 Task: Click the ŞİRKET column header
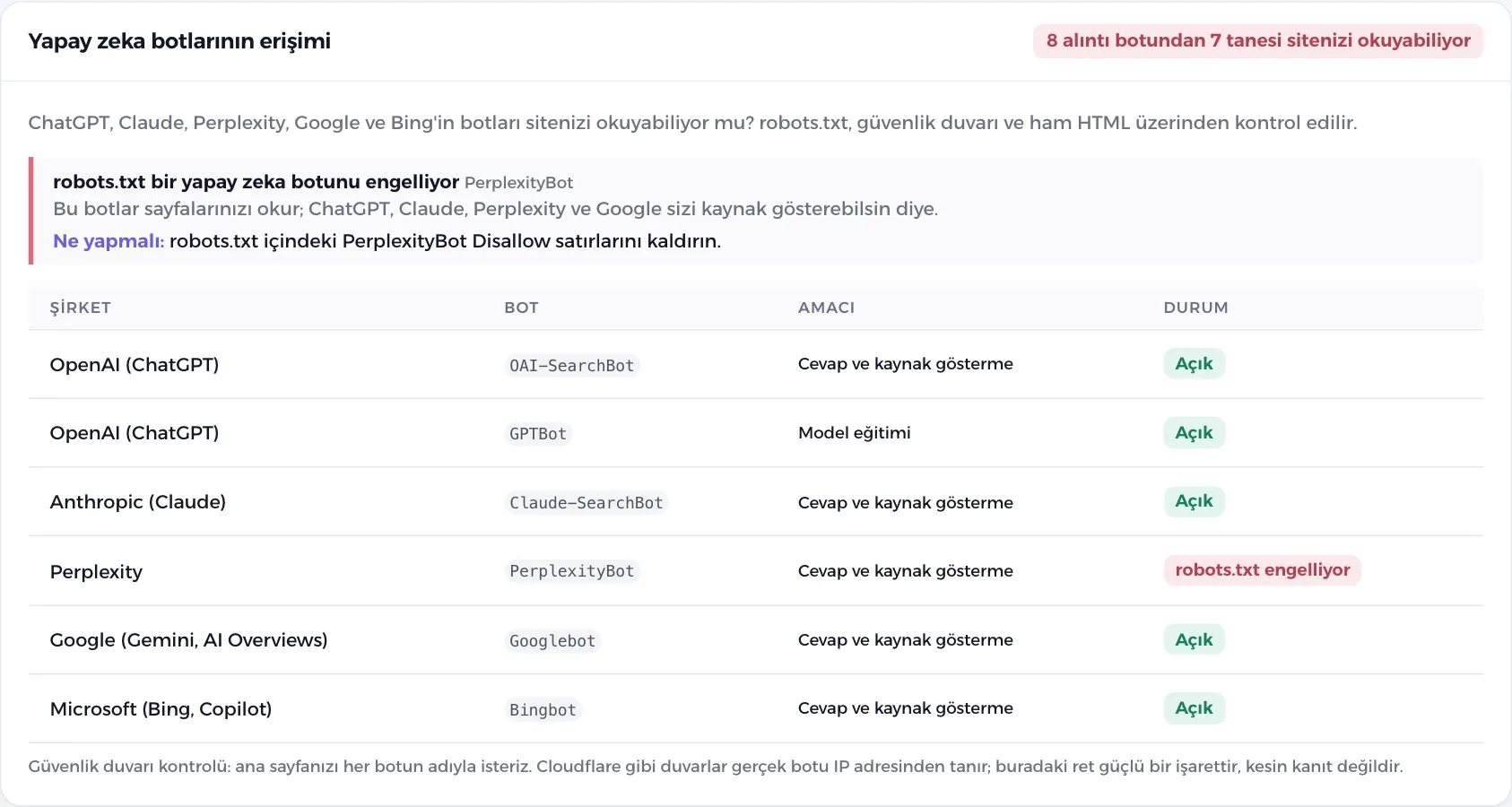[81, 308]
